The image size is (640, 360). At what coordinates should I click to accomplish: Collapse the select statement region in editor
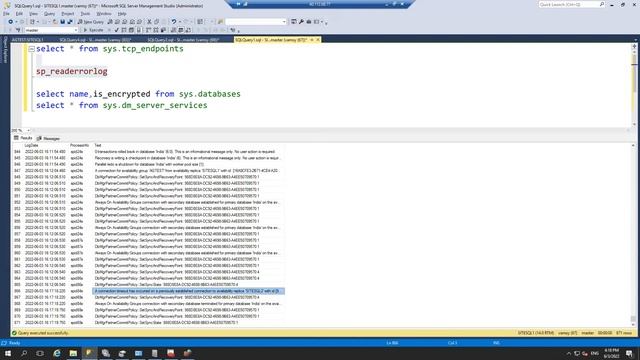pyautogui.click(x=31, y=49)
